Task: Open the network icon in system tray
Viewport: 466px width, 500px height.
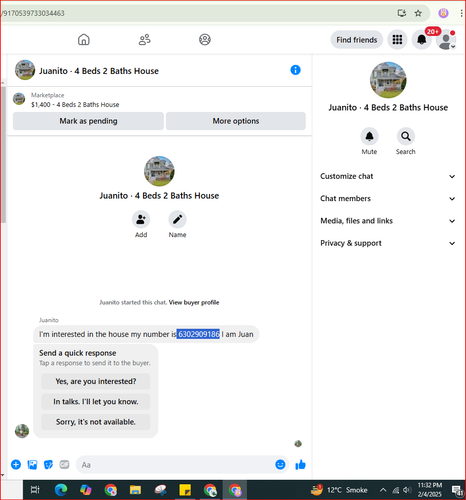Action: coord(396,490)
